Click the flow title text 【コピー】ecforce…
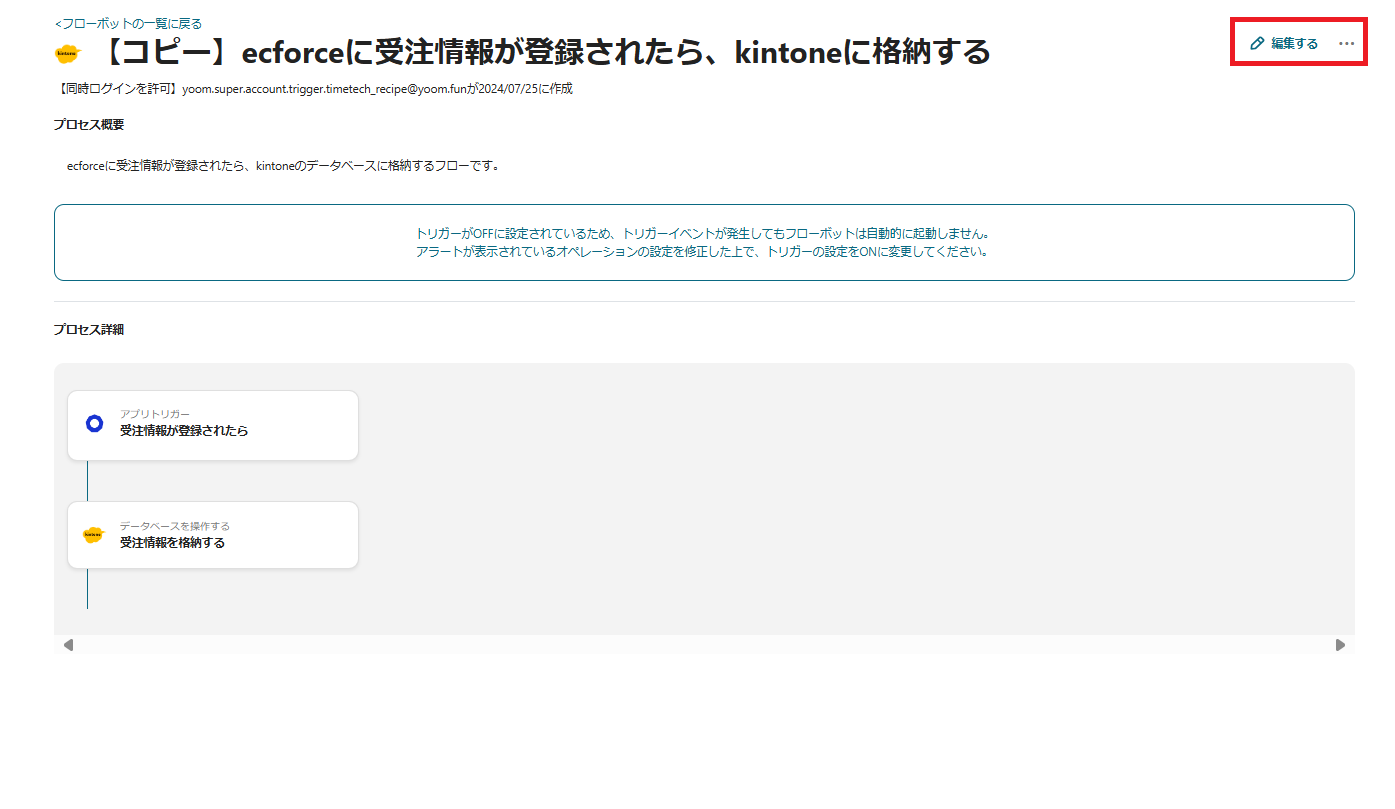Image resolution: width=1395 pixels, height=809 pixels. (541, 51)
